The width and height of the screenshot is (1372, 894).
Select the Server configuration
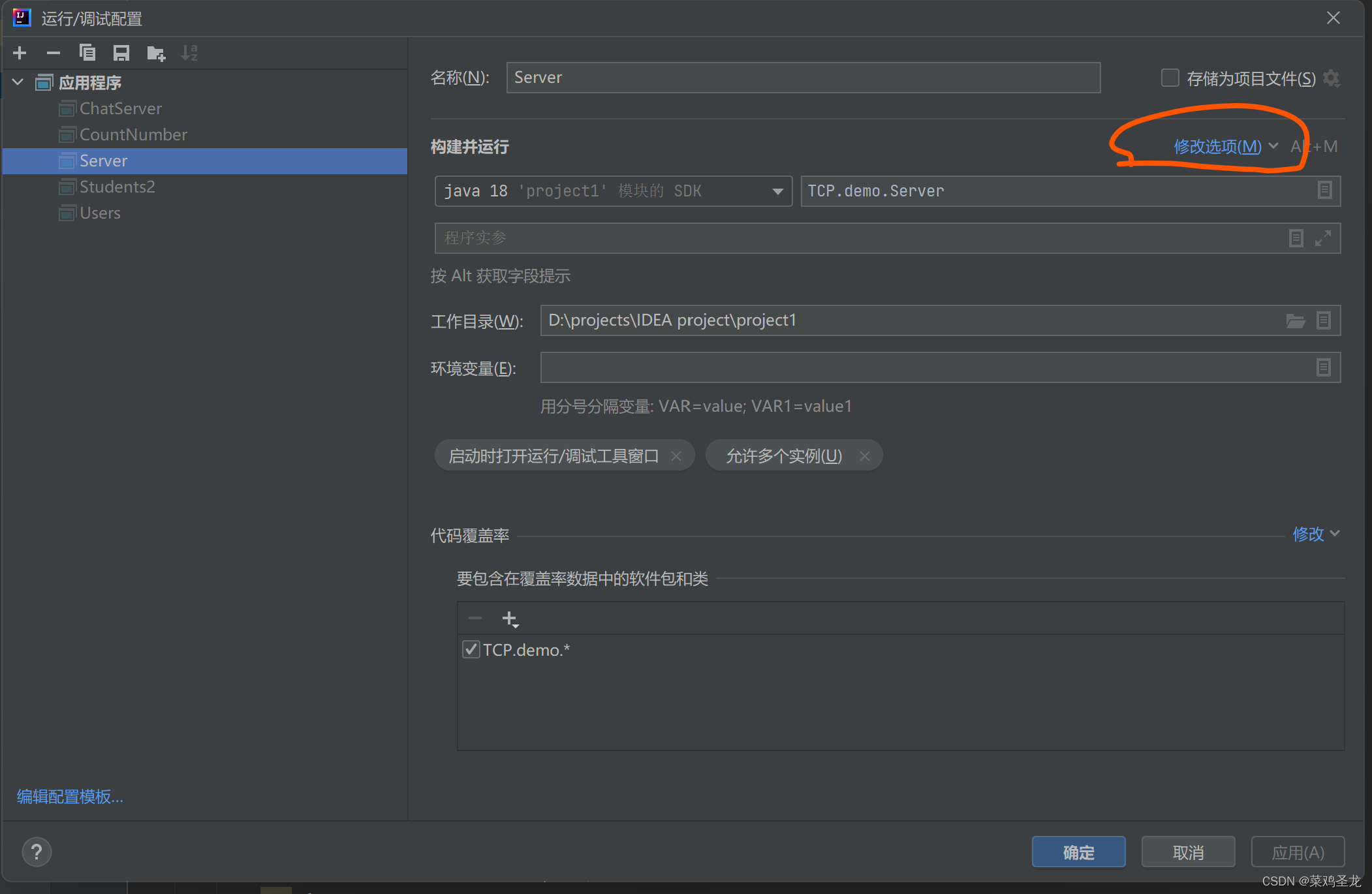pos(205,161)
